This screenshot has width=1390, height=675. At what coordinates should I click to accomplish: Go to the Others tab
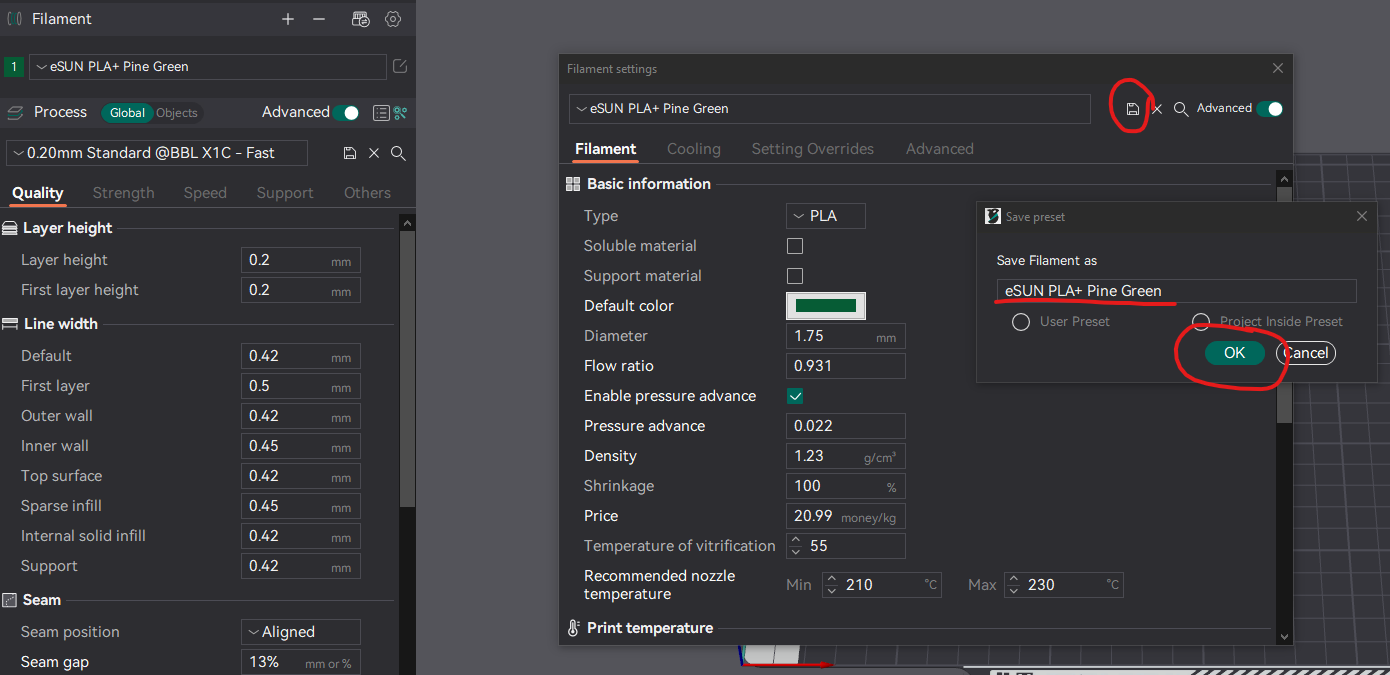coord(368,193)
